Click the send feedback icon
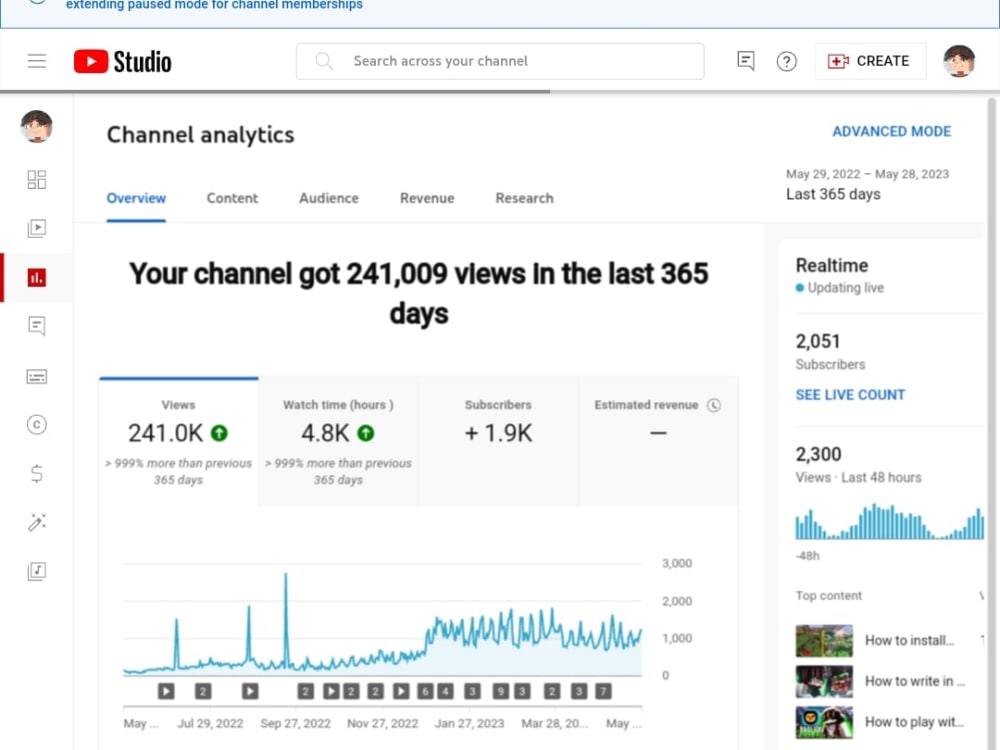 [x=745, y=61]
